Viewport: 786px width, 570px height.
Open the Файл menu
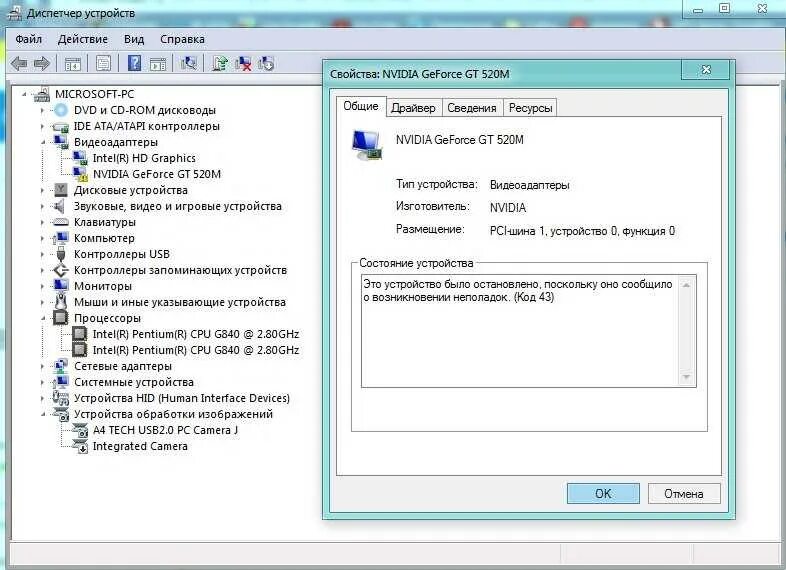29,39
